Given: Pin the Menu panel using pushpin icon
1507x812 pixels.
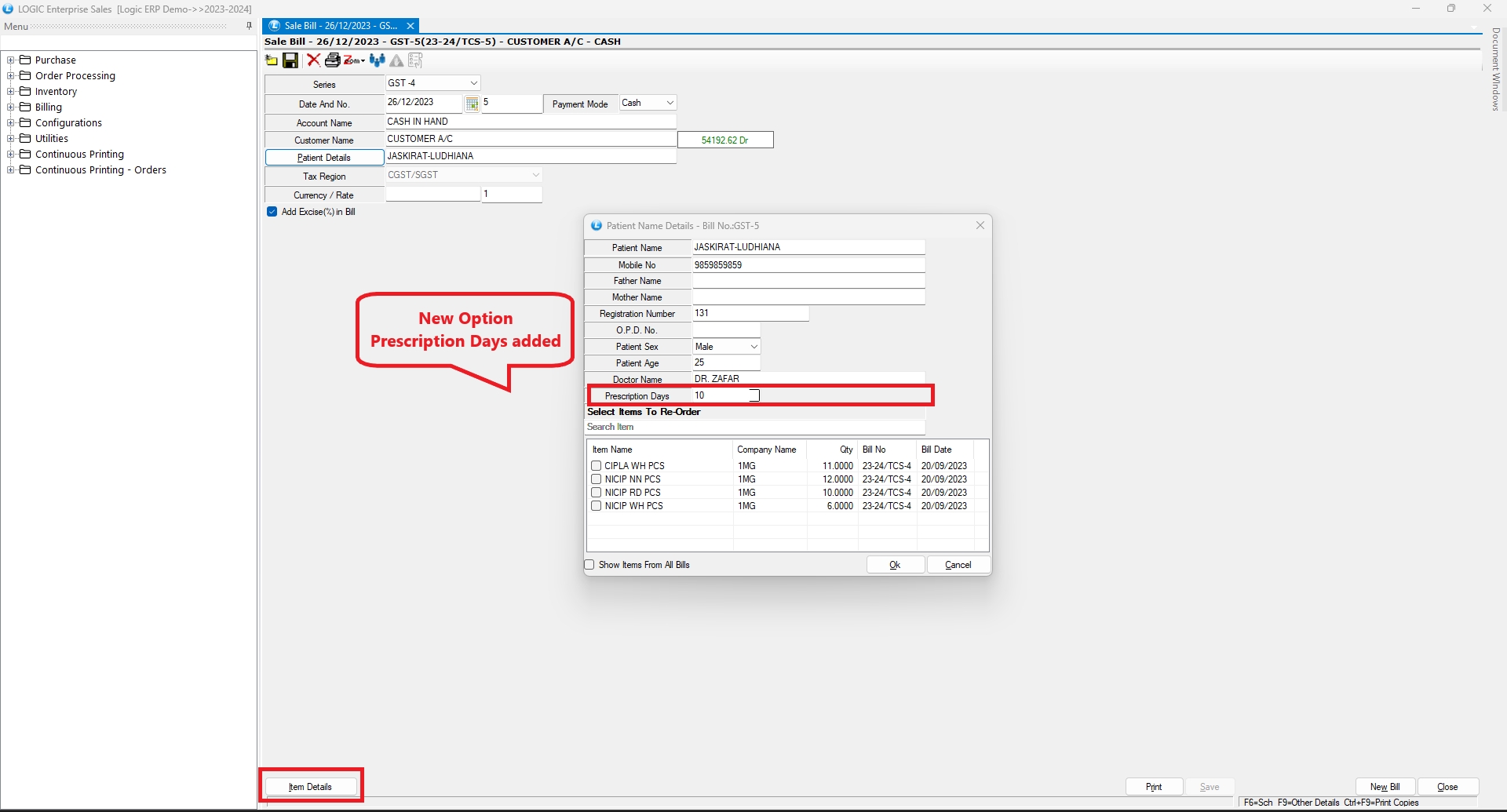Looking at the screenshot, I should point(250,26).
